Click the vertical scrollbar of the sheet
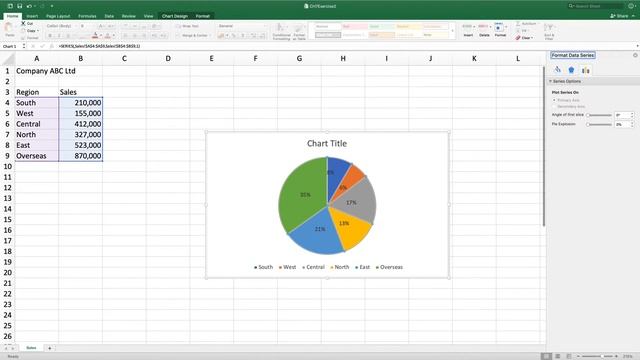 tap(543, 147)
